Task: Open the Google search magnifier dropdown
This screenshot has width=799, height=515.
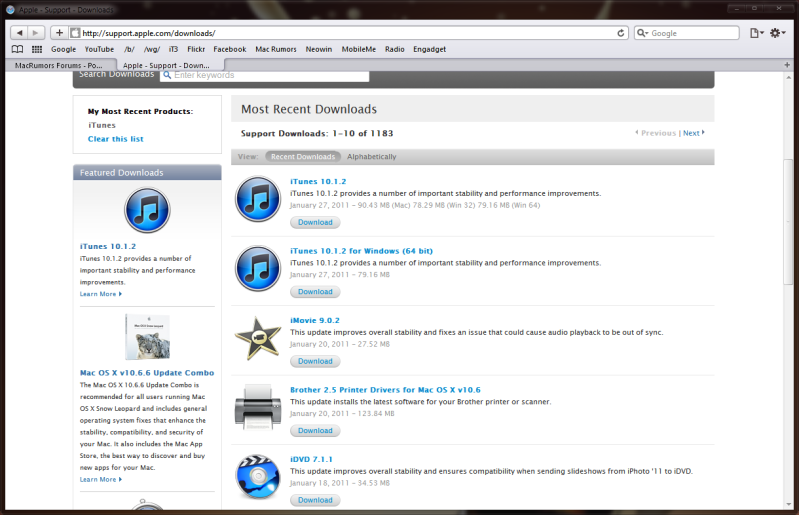Action: (643, 33)
